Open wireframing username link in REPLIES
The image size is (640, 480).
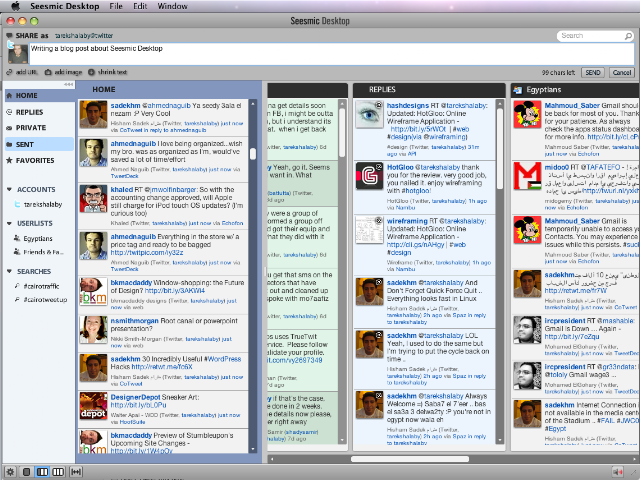coord(407,221)
